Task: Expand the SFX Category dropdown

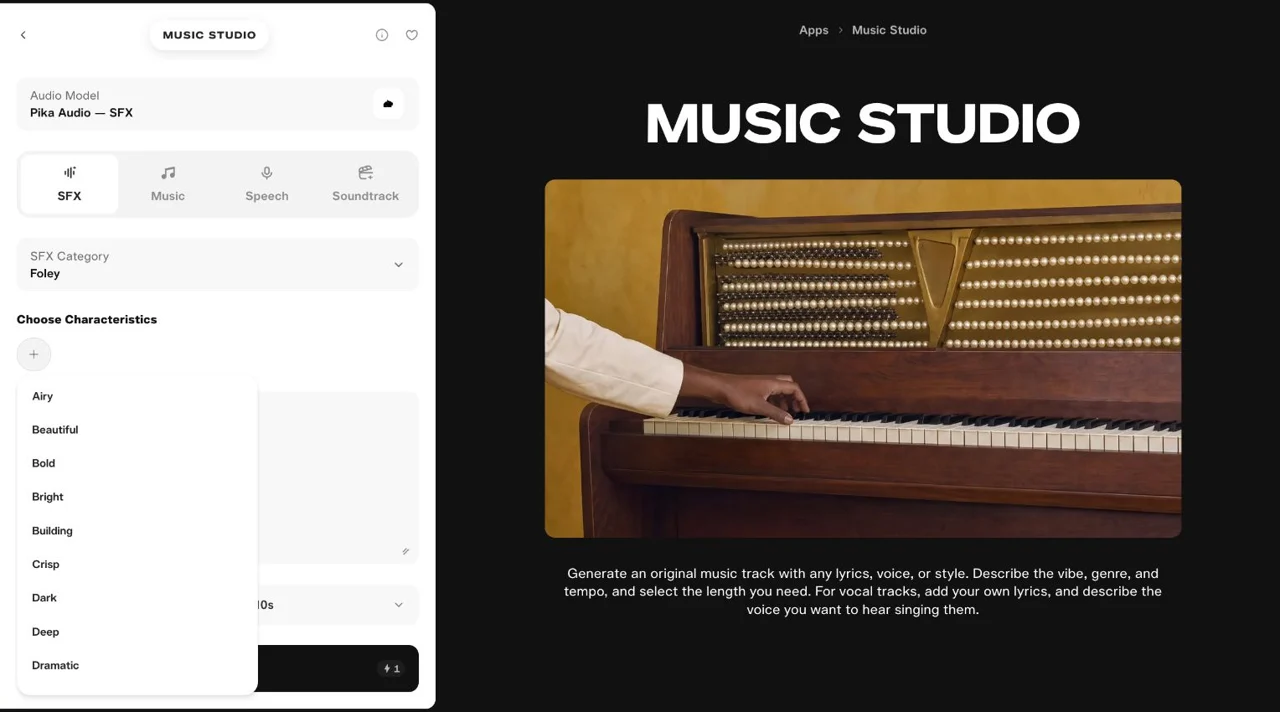Action: point(218,265)
